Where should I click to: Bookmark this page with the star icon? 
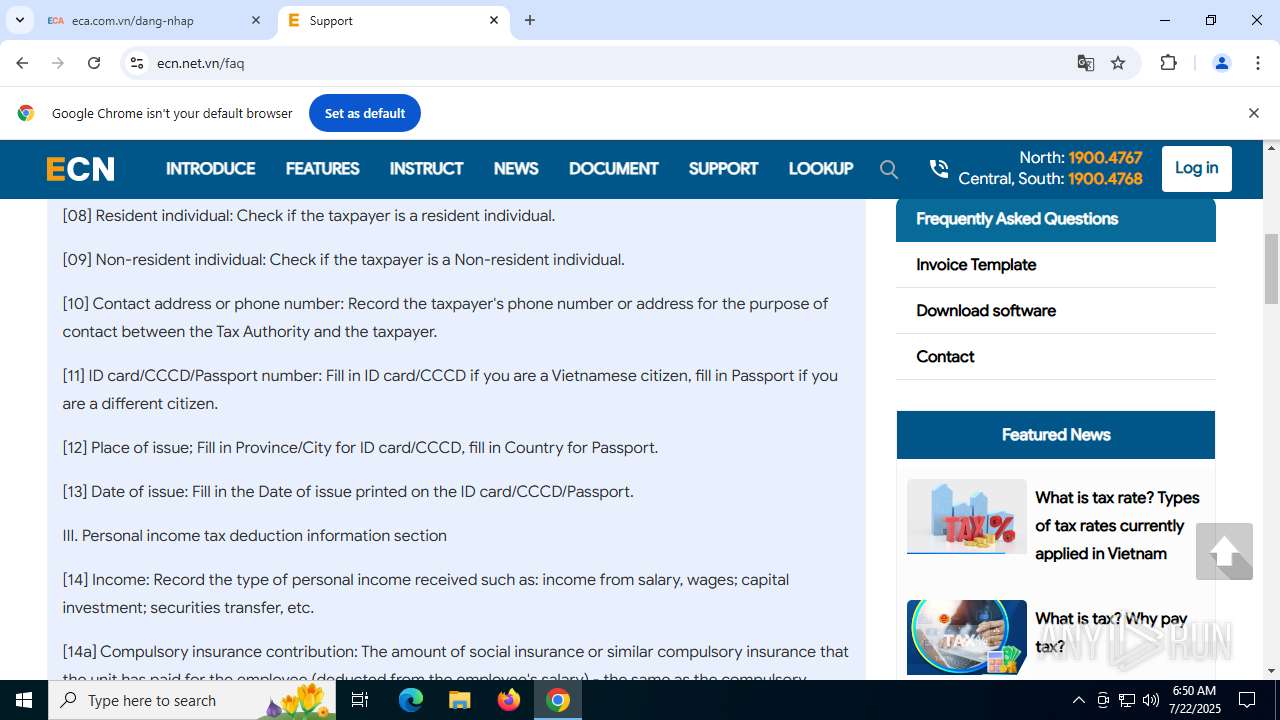1118,63
